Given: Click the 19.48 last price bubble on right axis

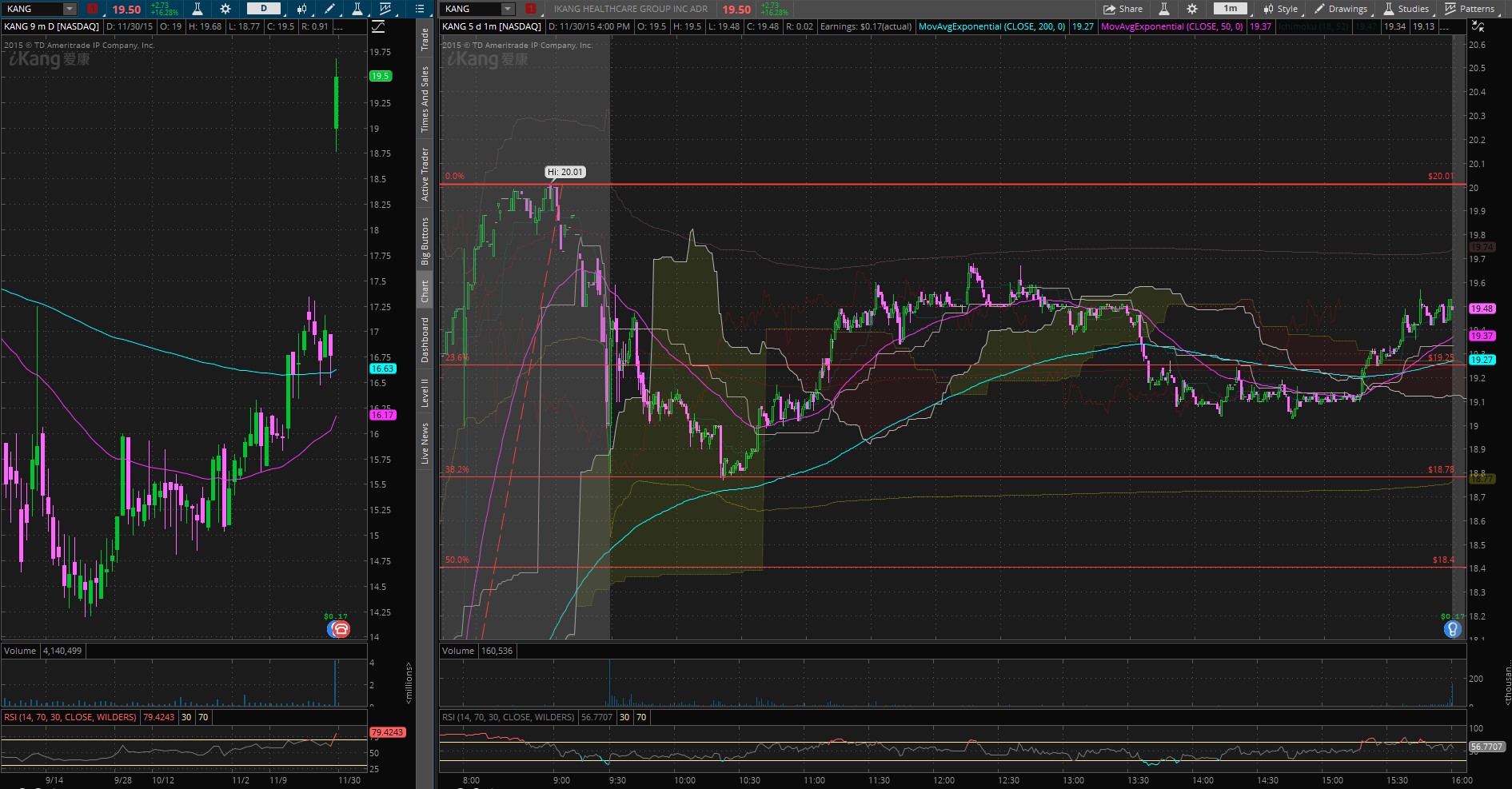Looking at the screenshot, I should click(x=1482, y=309).
